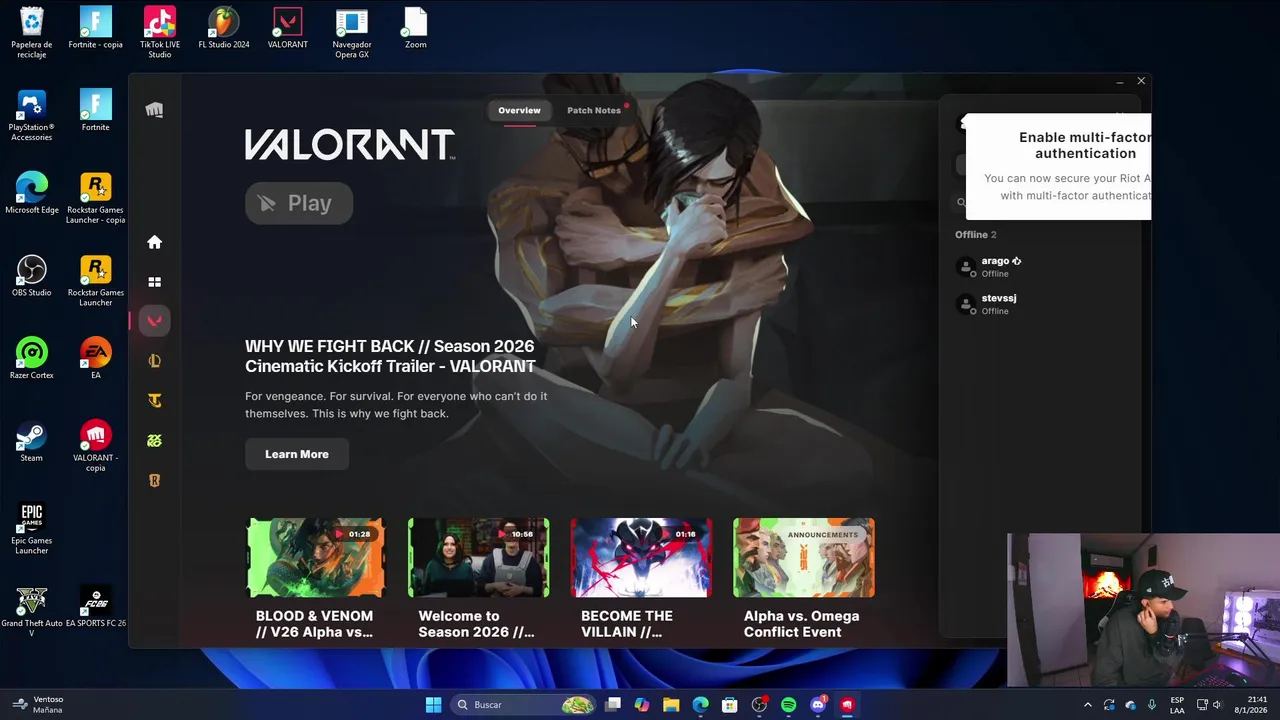1280x720 pixels.
Task: Open the Alpha vs. Omega Conflict Event card
Action: (x=804, y=558)
